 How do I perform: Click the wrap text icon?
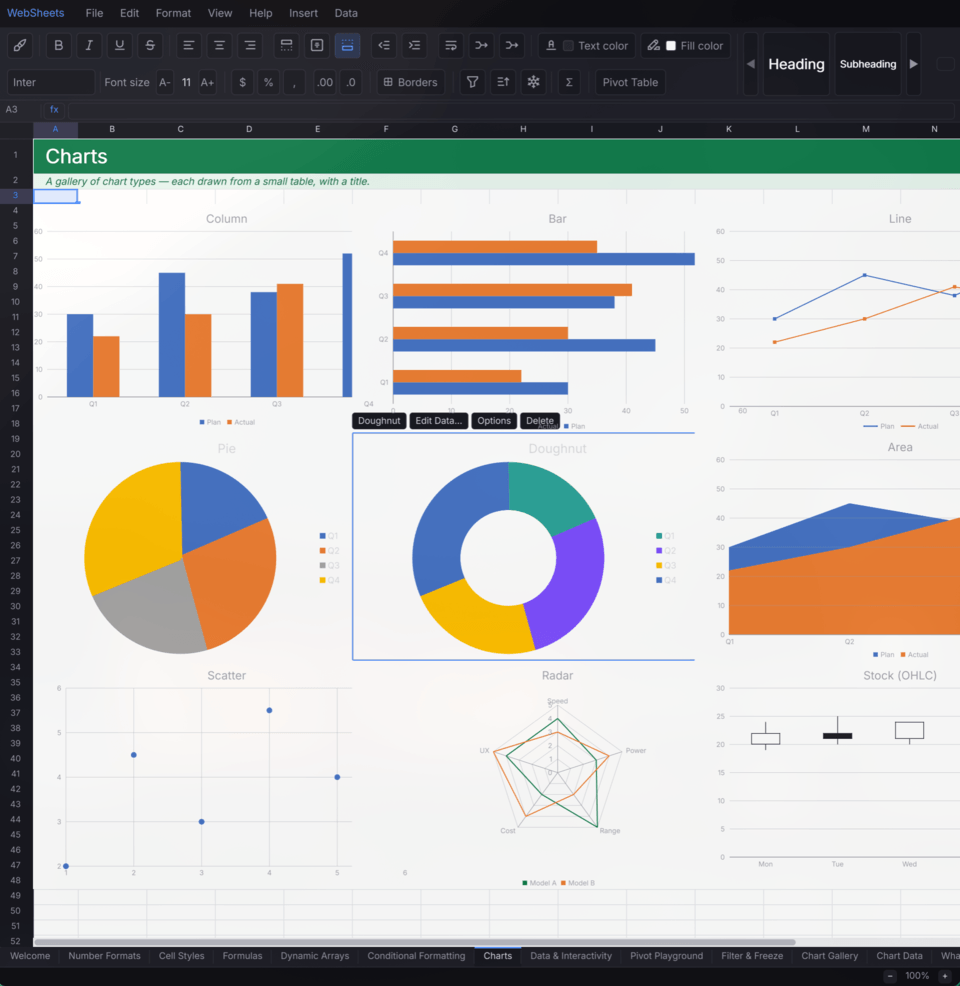coord(451,45)
